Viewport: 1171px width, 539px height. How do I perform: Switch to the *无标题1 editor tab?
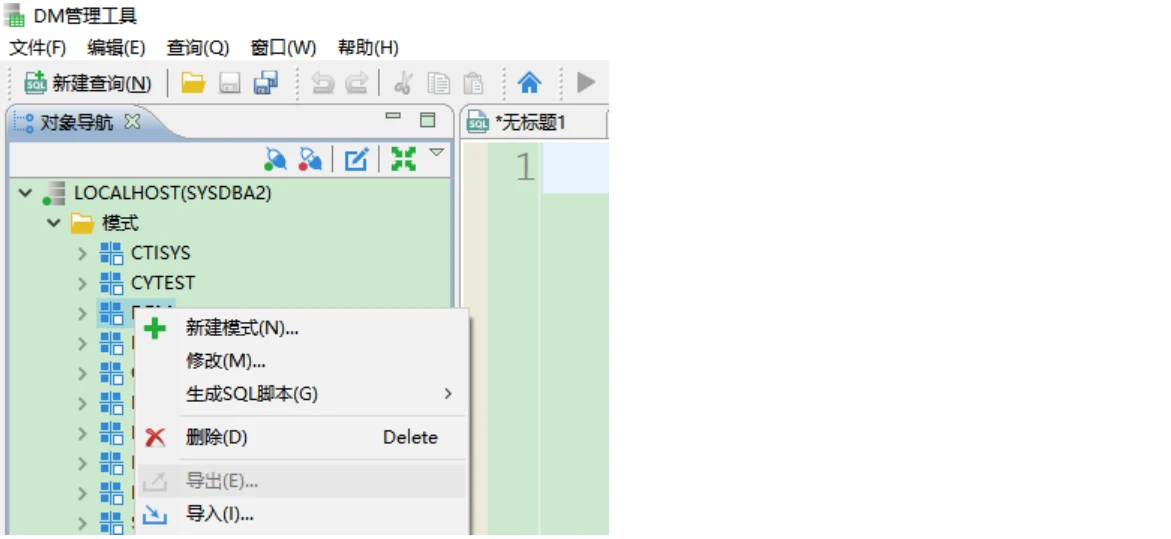(x=529, y=123)
